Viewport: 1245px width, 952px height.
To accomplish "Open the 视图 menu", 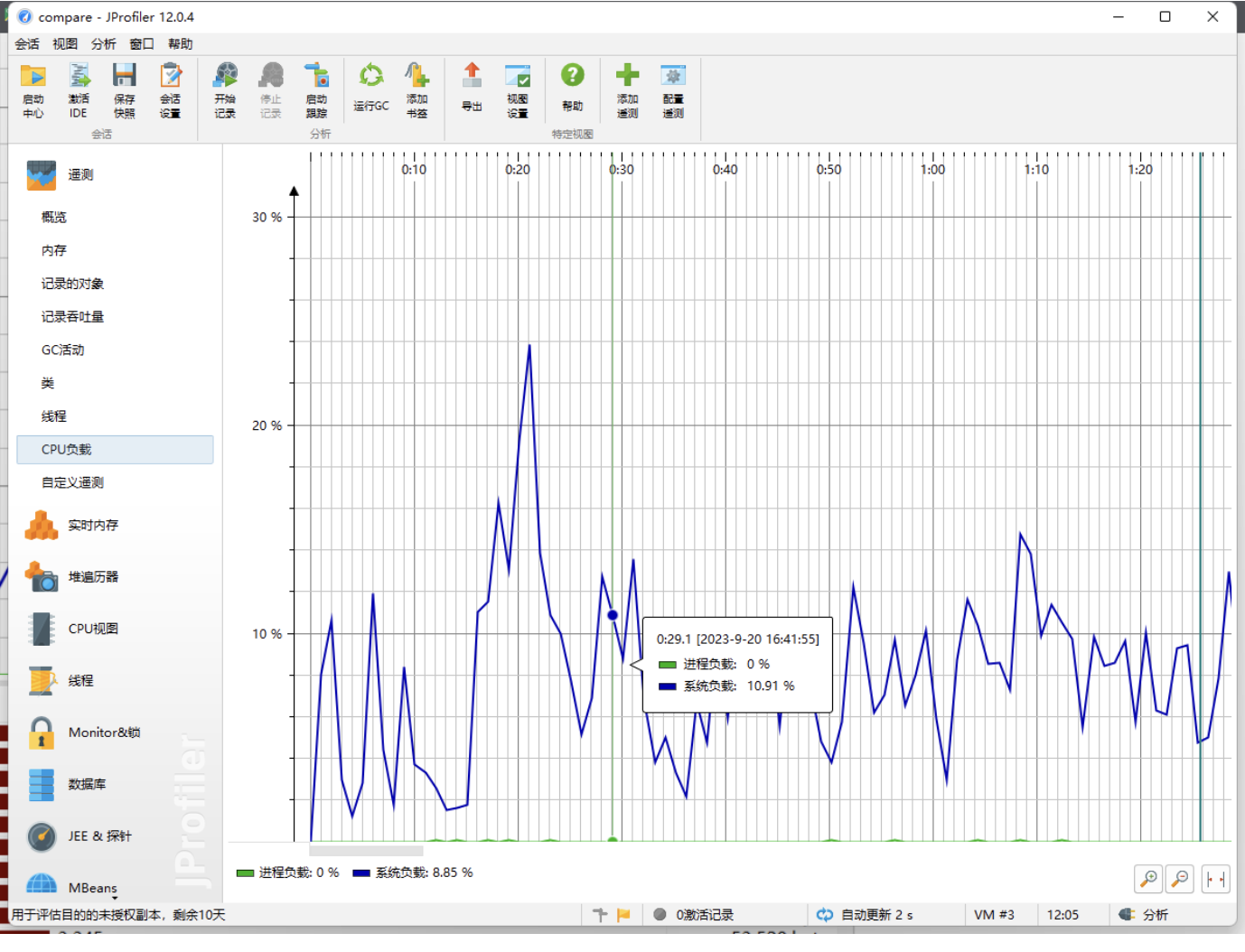I will click(65, 43).
